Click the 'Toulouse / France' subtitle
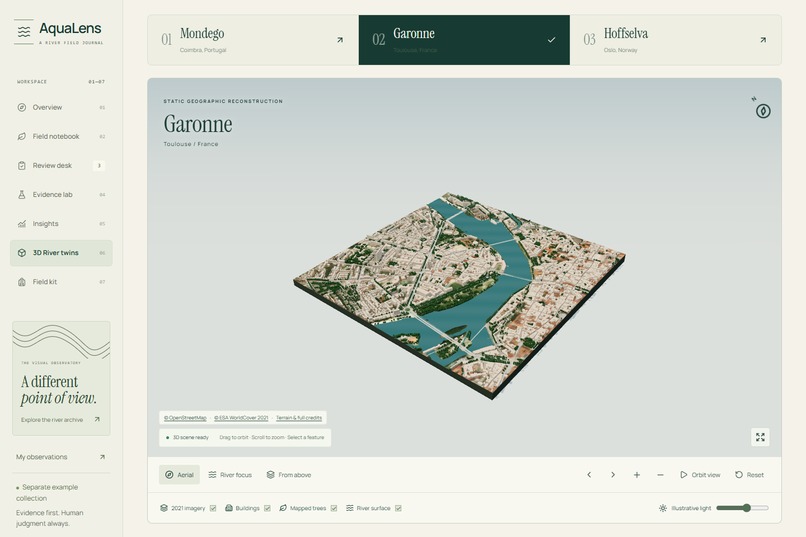Viewport: 806px width, 537px height. click(x=191, y=144)
